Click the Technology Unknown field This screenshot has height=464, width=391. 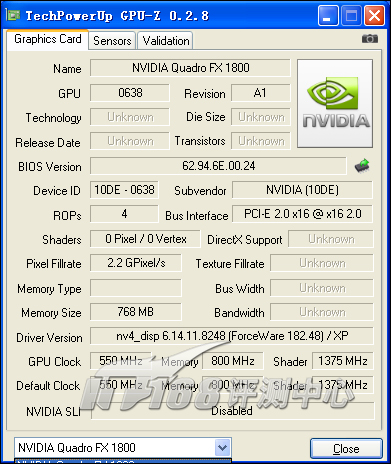point(130,117)
